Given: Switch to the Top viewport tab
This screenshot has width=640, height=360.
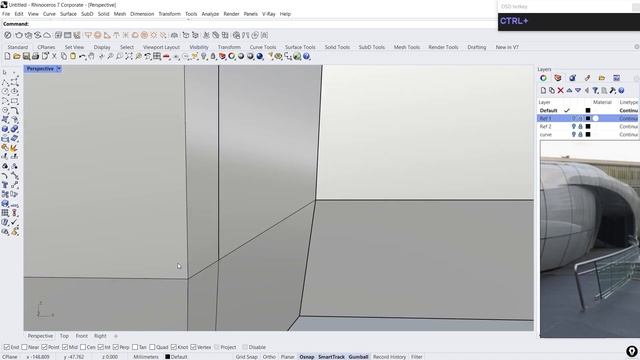Looking at the screenshot, I should click(x=64, y=336).
